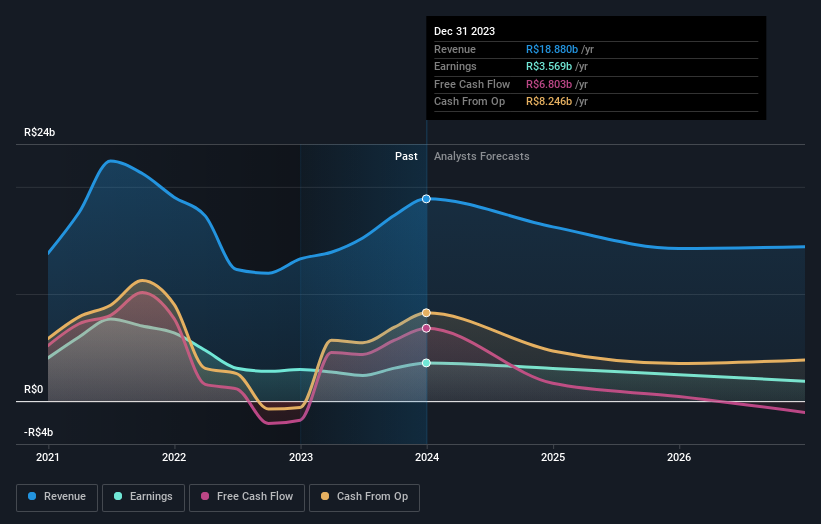Click the blue Revenue data point marker
821x524 pixels.
coord(426,199)
